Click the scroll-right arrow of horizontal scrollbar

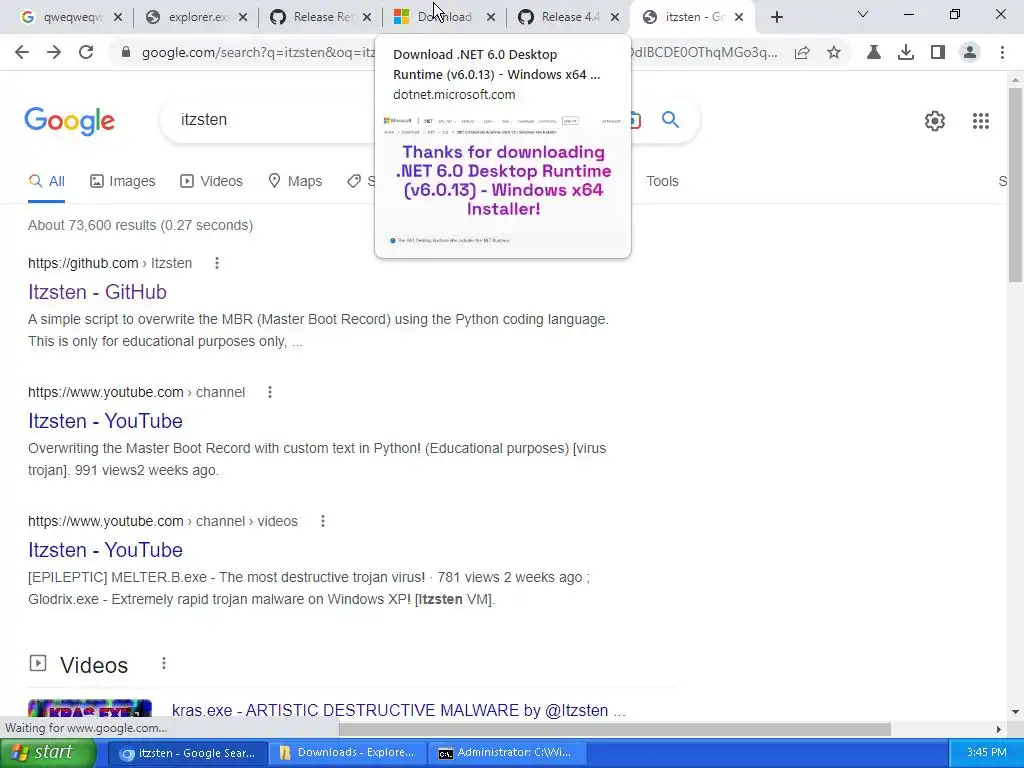click(x=999, y=729)
